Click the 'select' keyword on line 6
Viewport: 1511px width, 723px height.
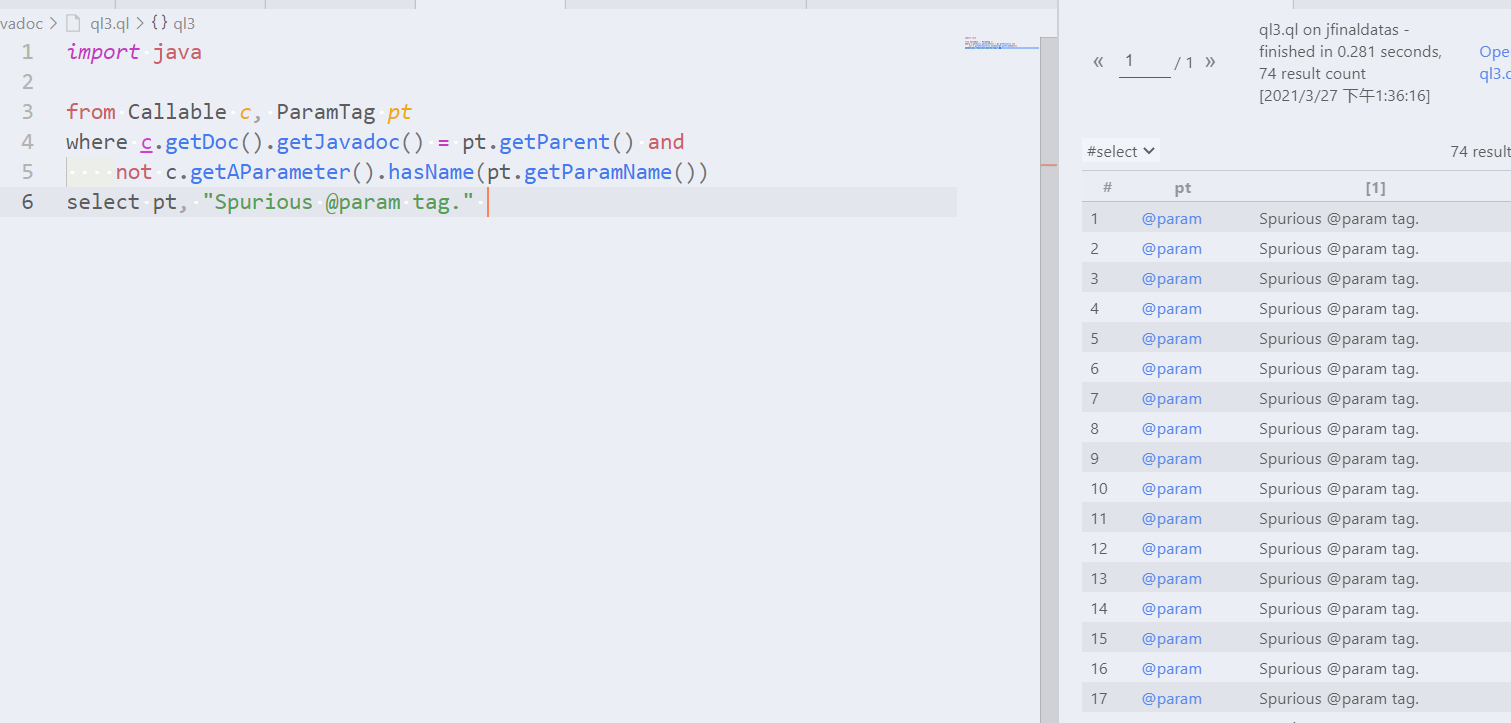point(103,202)
